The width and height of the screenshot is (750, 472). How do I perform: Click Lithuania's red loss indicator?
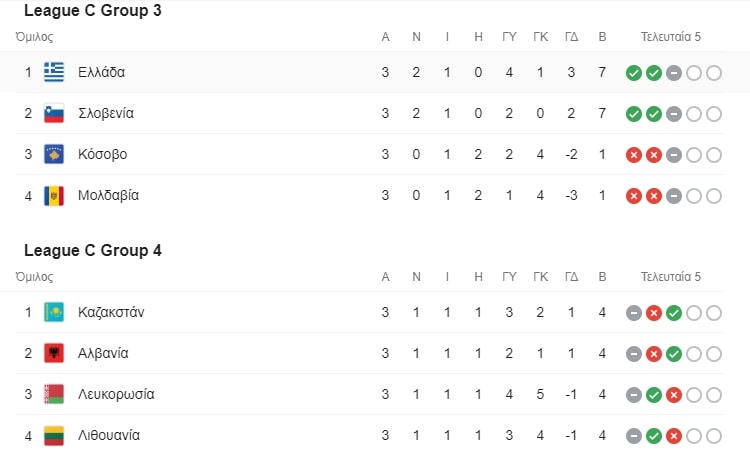click(674, 436)
